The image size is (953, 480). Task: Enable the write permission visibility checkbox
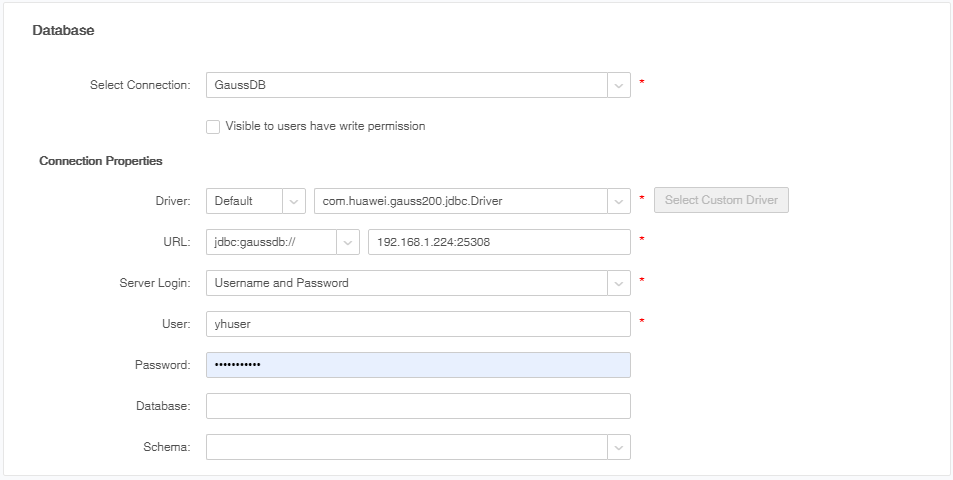(213, 127)
